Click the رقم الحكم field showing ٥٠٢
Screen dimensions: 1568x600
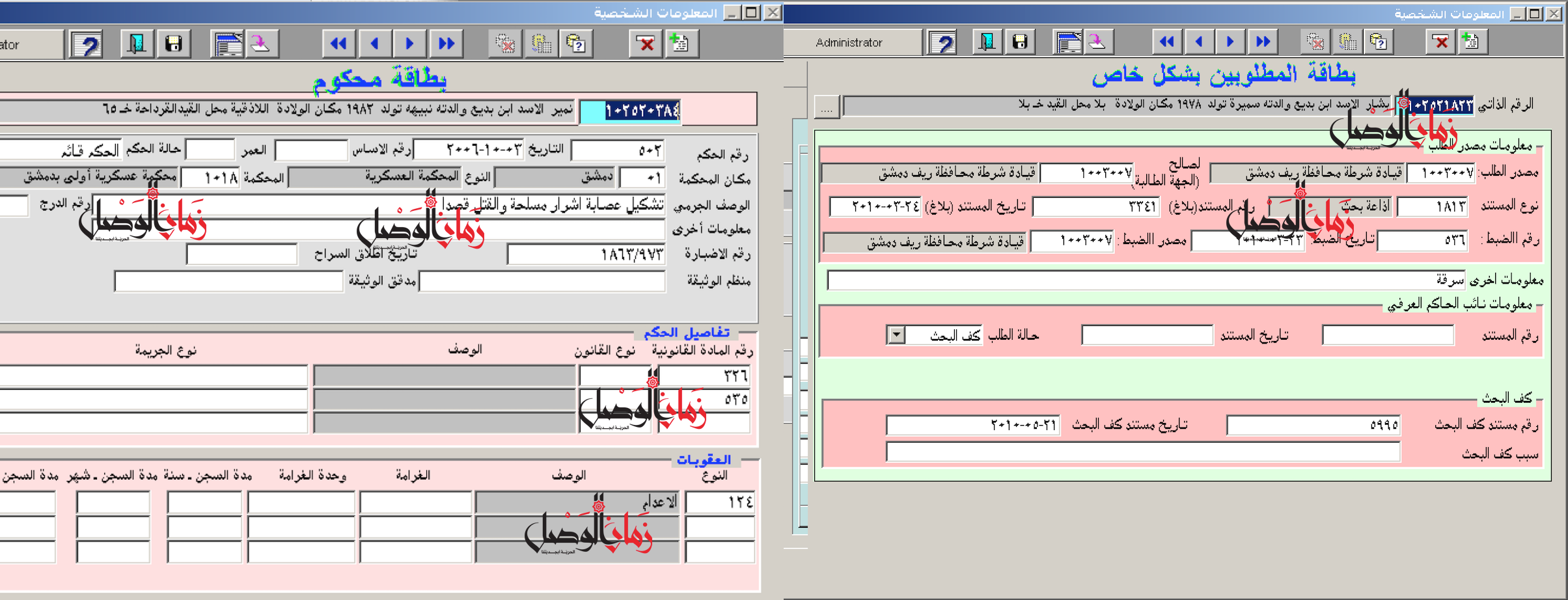click(x=617, y=151)
